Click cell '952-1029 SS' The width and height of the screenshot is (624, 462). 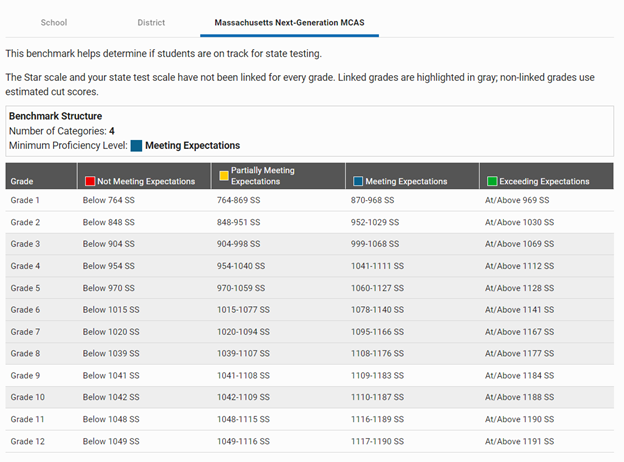pos(375,222)
